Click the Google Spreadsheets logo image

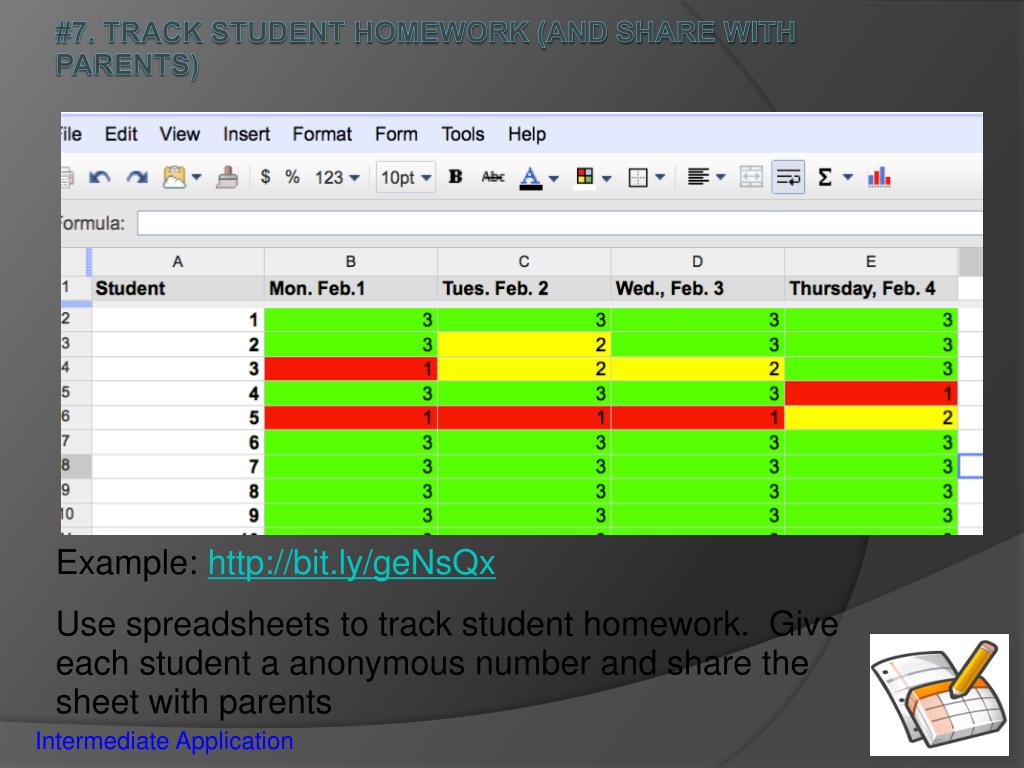tap(940, 695)
